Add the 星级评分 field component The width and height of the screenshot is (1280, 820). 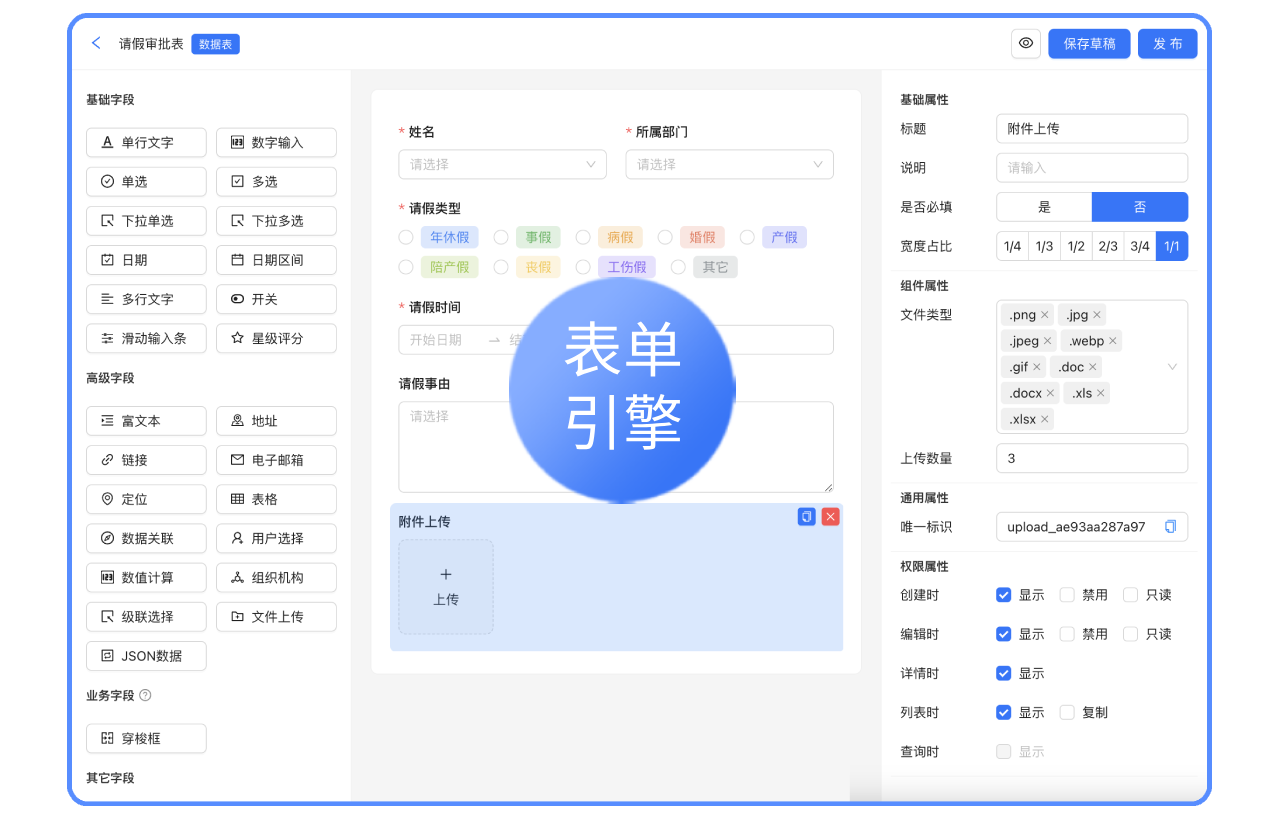[x=276, y=338]
